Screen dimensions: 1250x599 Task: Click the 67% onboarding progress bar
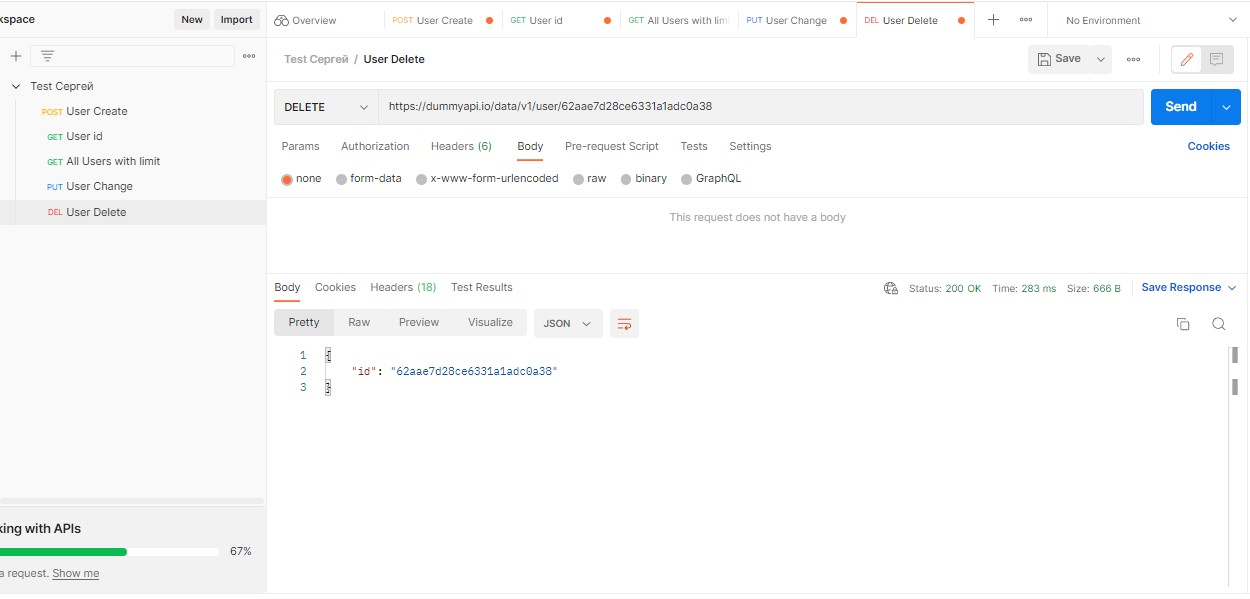click(x=110, y=551)
